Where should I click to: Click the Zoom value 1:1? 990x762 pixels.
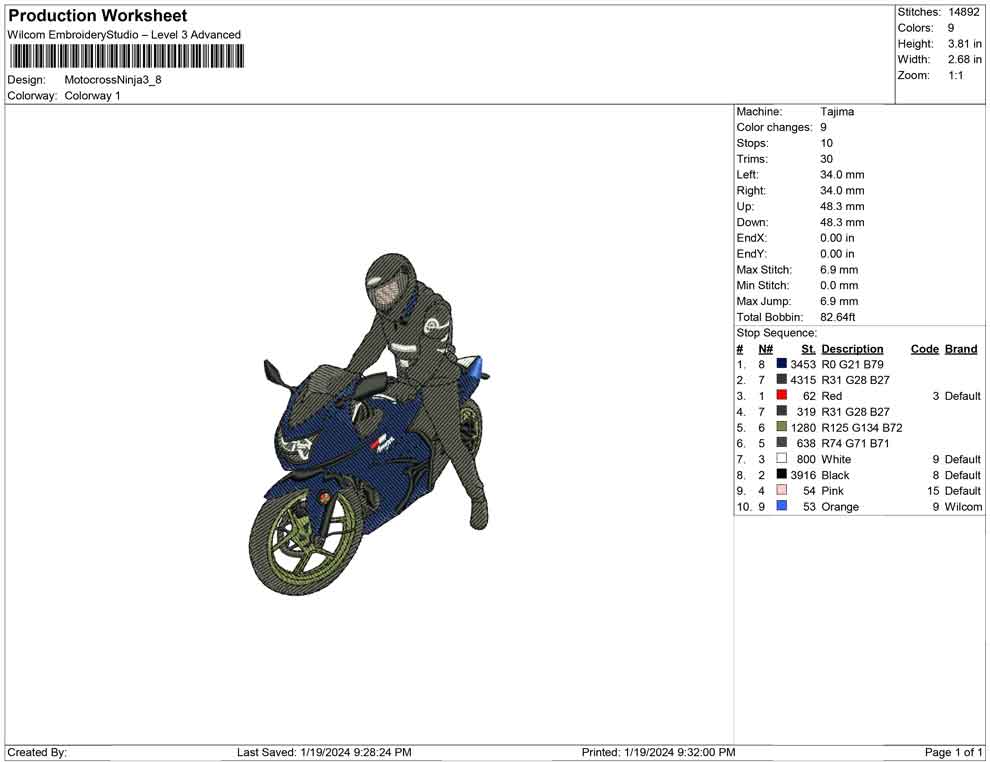pyautogui.click(x=955, y=75)
